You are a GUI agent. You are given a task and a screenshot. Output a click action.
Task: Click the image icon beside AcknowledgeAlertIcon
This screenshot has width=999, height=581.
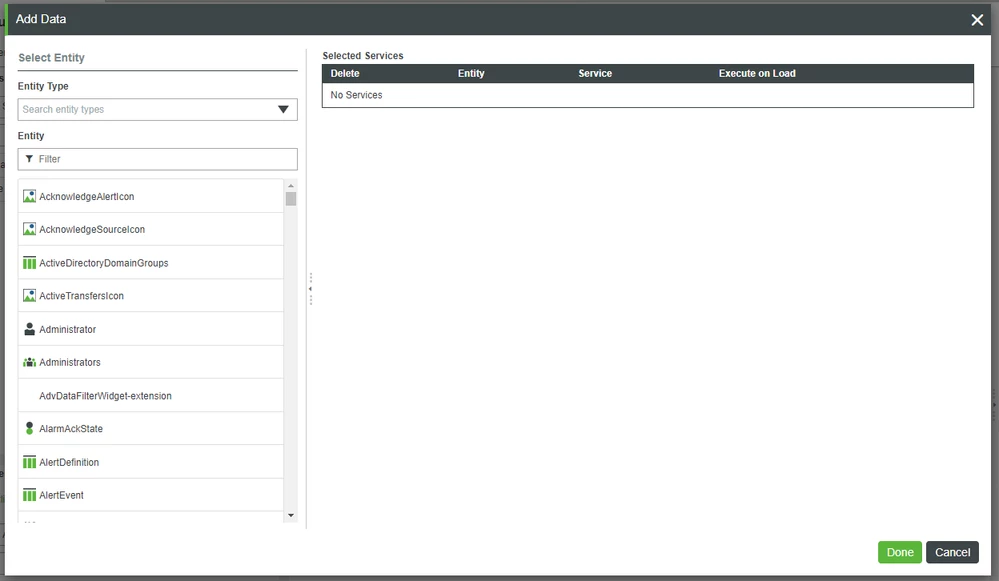[28, 196]
